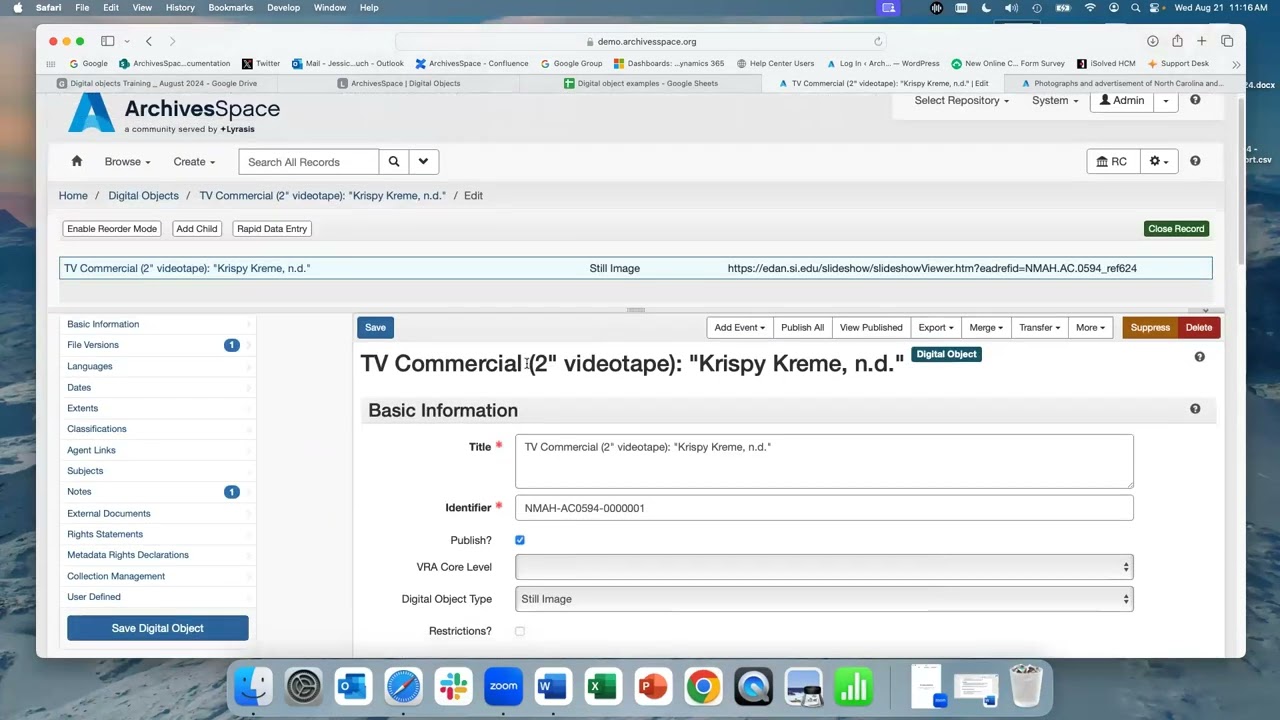Open the search options caret dropdown
Viewport: 1280px width, 720px height.
click(423, 161)
